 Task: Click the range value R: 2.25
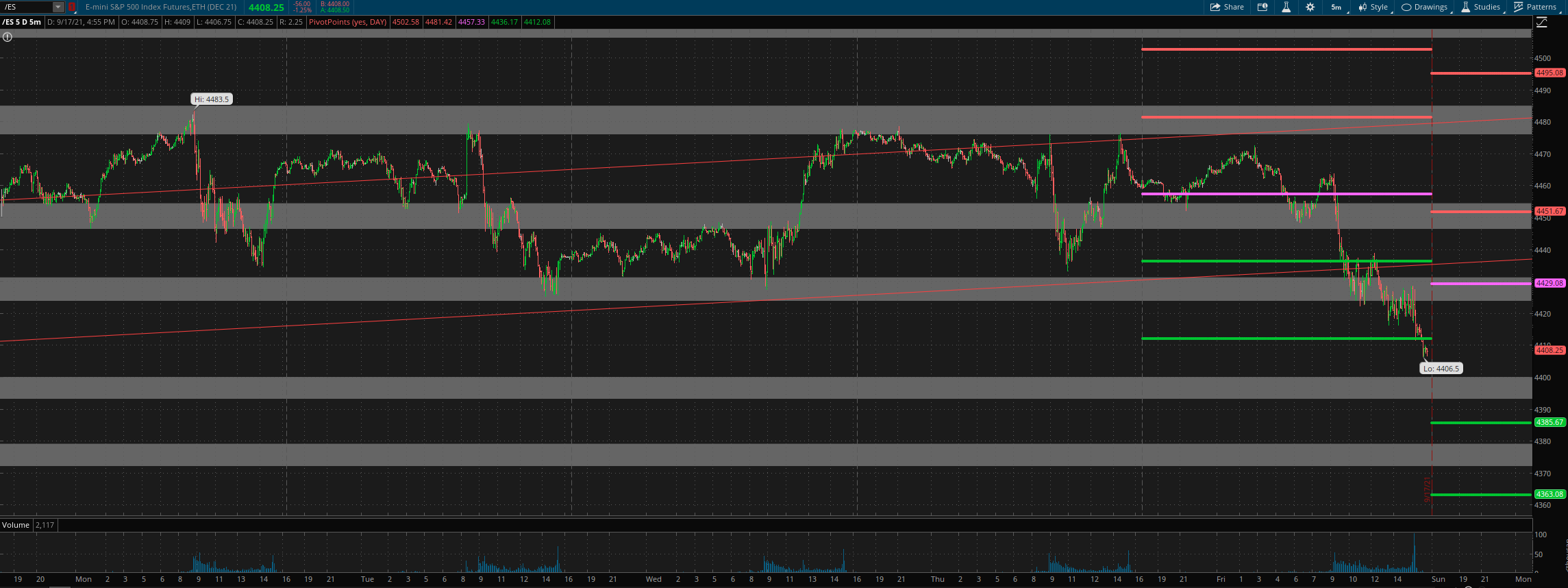(x=291, y=22)
